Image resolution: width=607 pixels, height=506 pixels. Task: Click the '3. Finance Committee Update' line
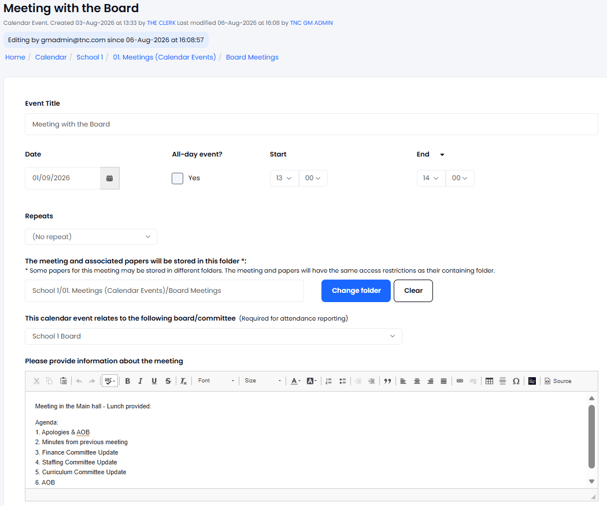(x=77, y=452)
